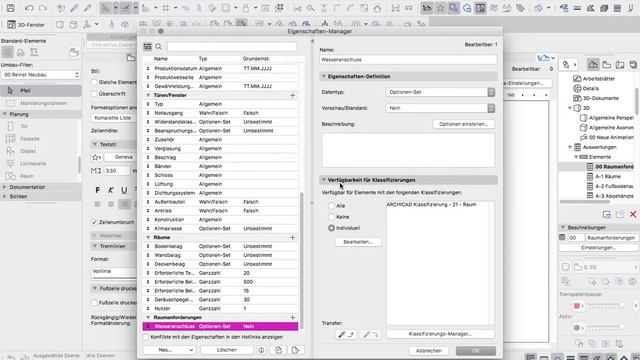Open the Neu... dropdown button
The width and height of the screenshot is (640, 360).
pos(169,350)
